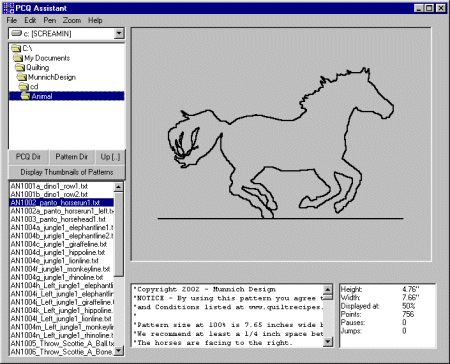Click the PCQ Assistant title bar icon
The width and height of the screenshot is (450, 364).
pos(8,8)
